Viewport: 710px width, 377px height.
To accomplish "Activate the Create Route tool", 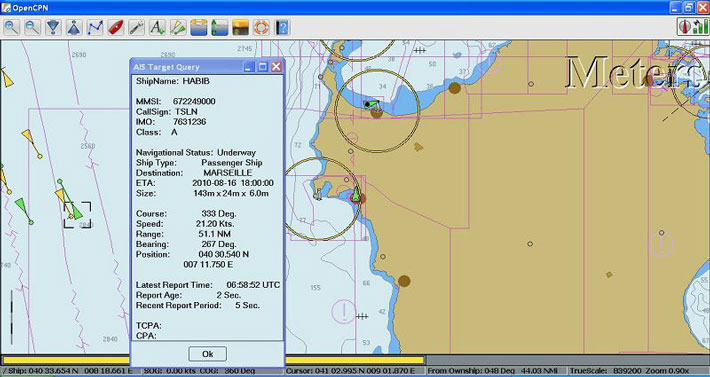I will 95,28.
